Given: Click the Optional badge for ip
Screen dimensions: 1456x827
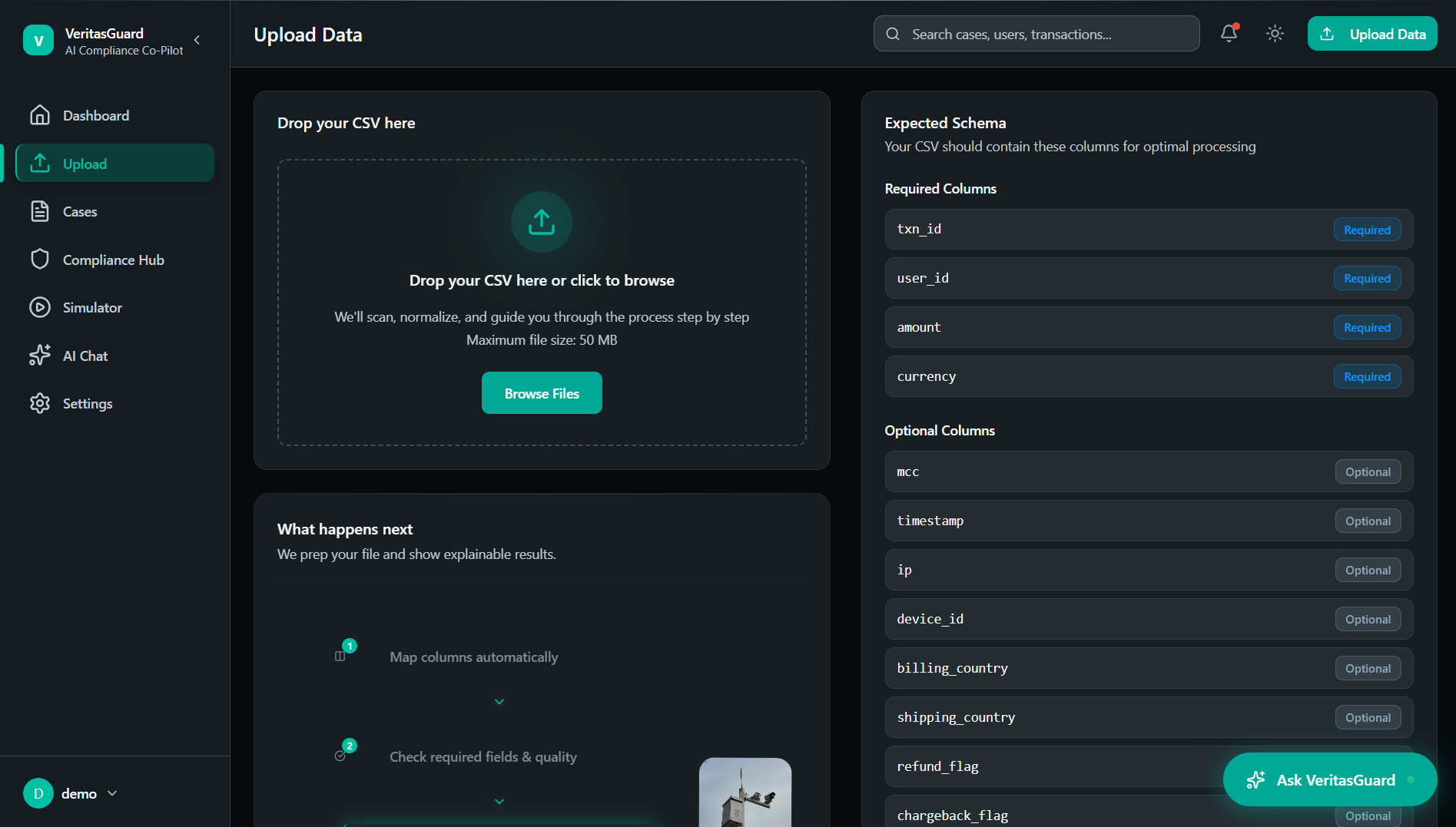Looking at the screenshot, I should click(1368, 571).
